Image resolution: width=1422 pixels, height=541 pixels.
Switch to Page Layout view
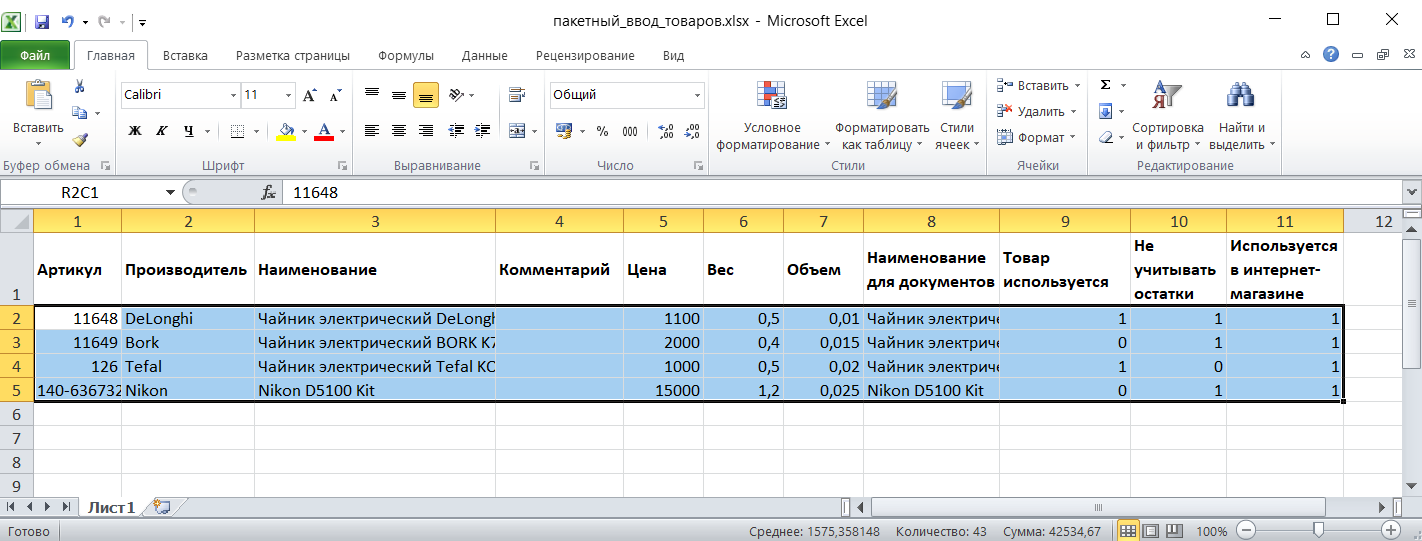coord(1151,530)
